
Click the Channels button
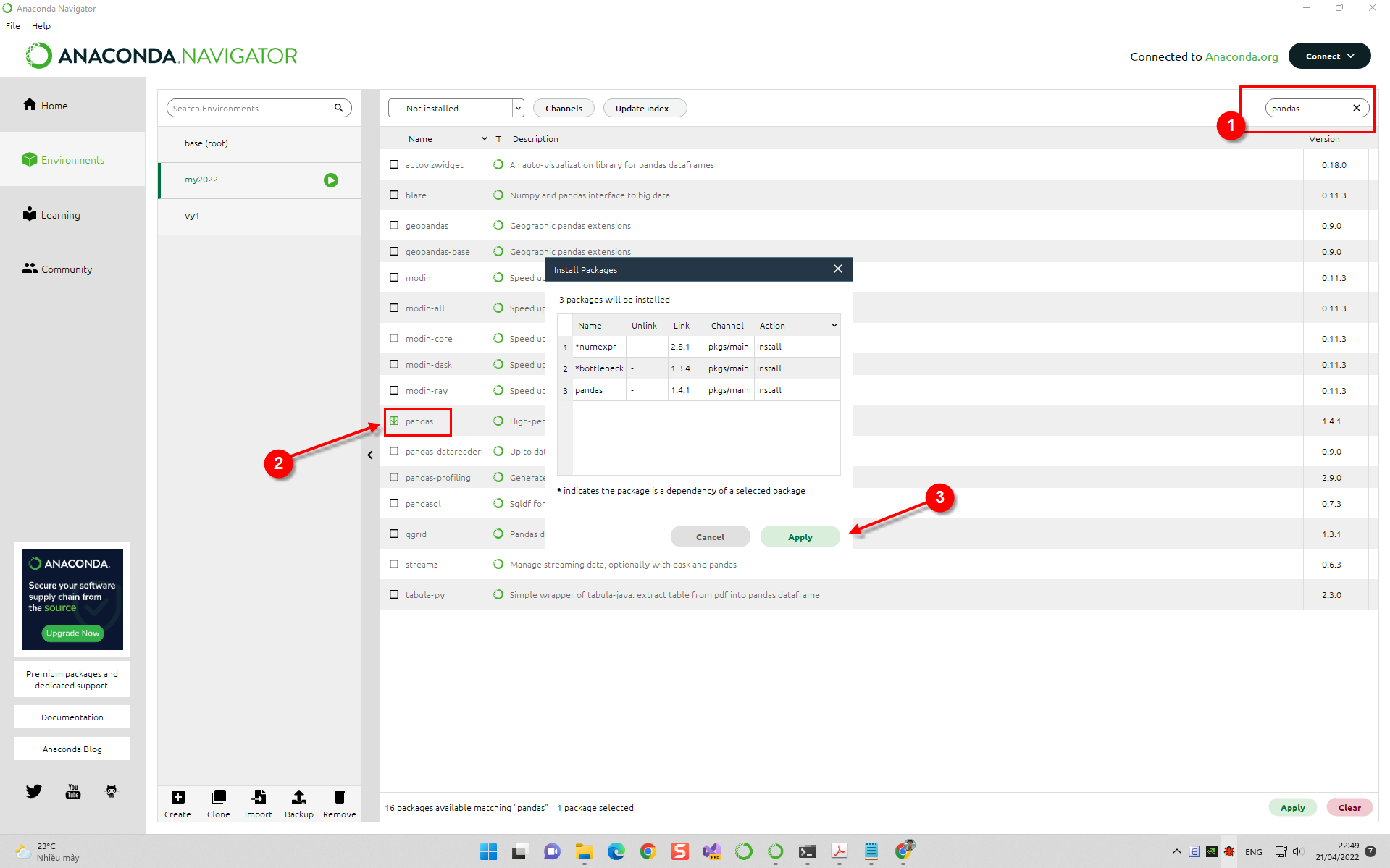tap(564, 108)
